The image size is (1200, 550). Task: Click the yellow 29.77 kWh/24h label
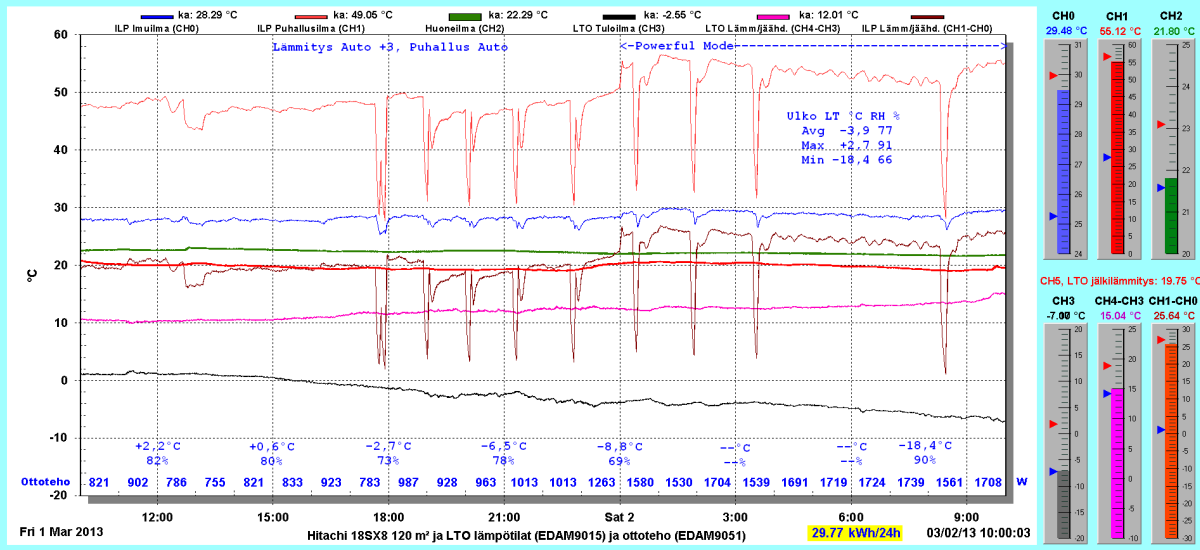[854, 534]
